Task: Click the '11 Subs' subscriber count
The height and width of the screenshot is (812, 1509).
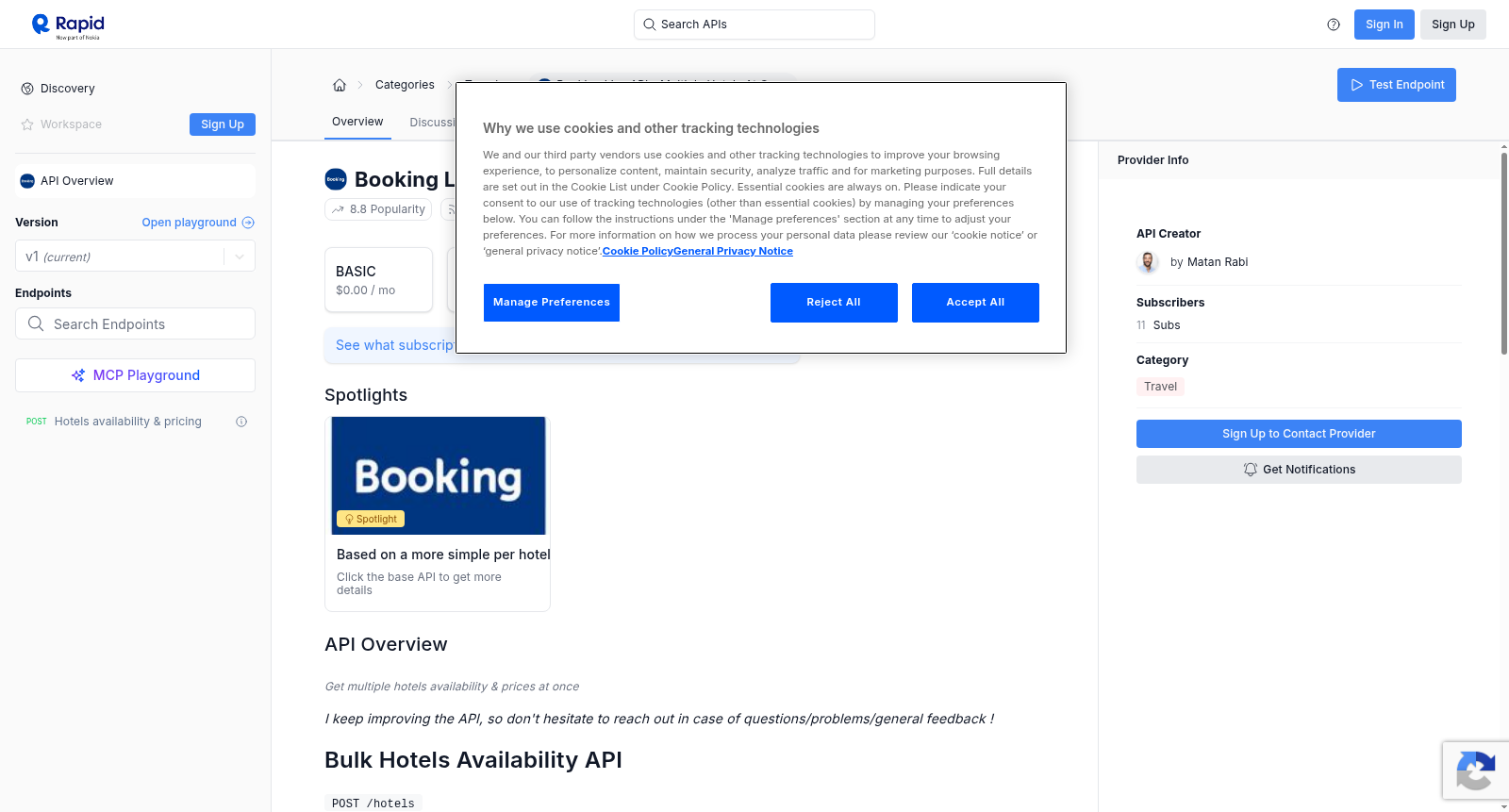Action: 1158,325
